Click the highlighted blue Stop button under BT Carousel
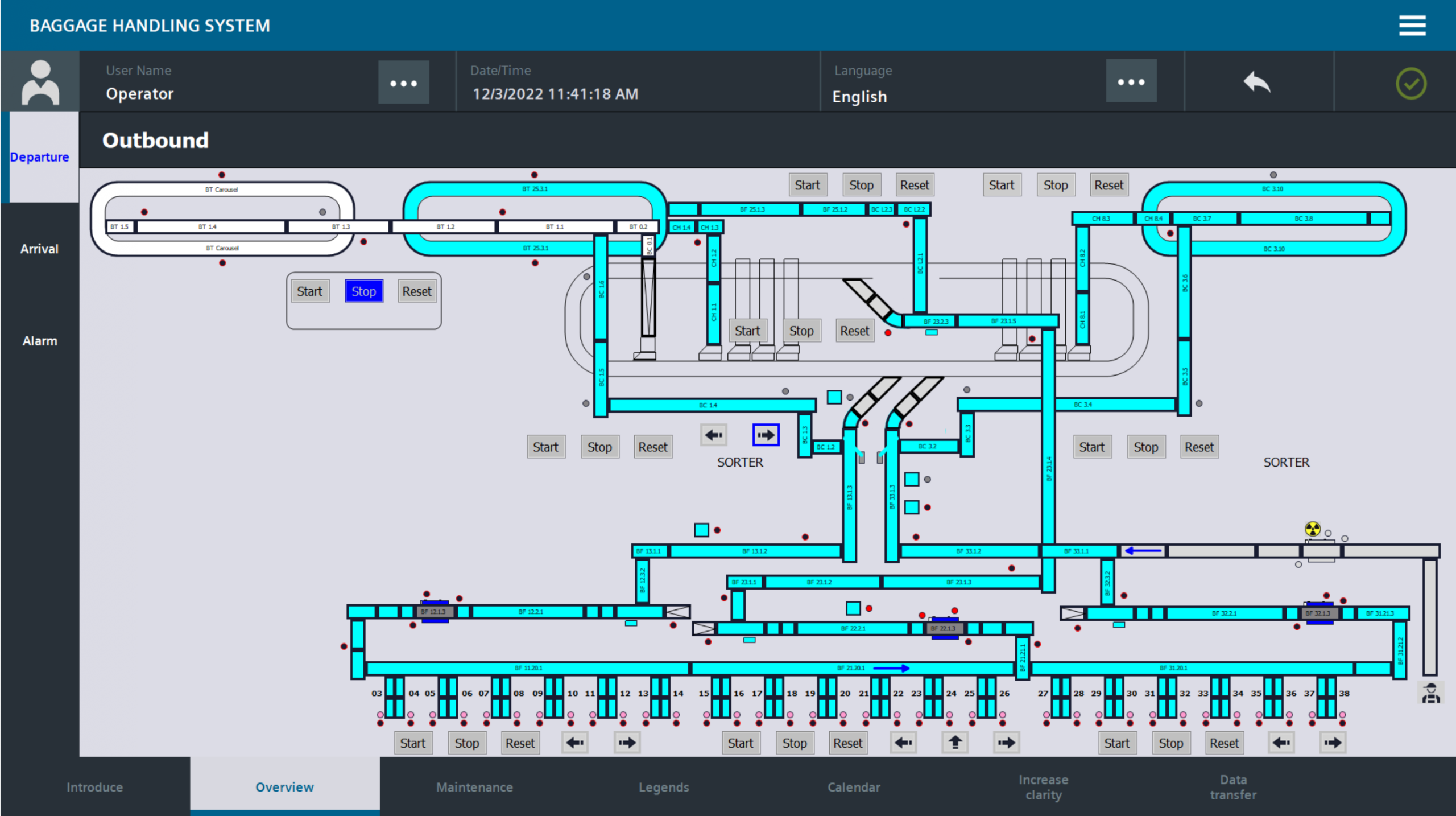Screen dimensions: 1456x816 coord(364,291)
